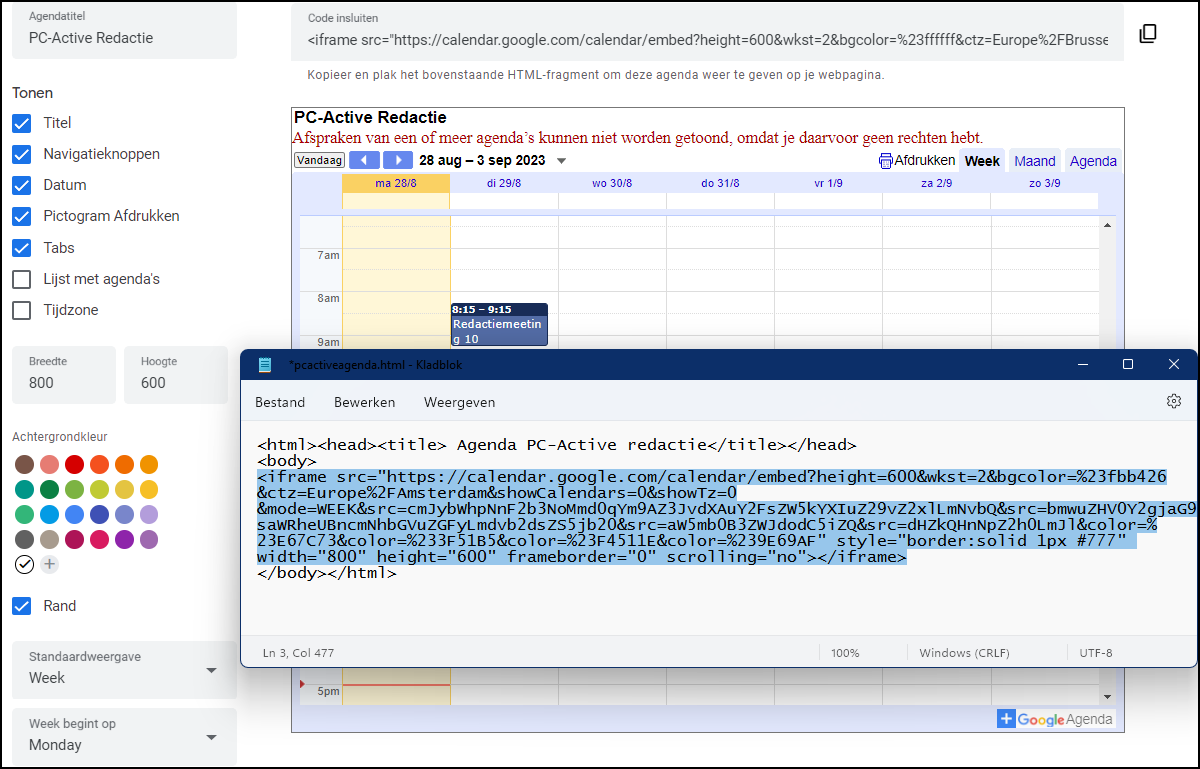Go to next week in calendar preview
This screenshot has width=1200, height=769.
tap(398, 160)
